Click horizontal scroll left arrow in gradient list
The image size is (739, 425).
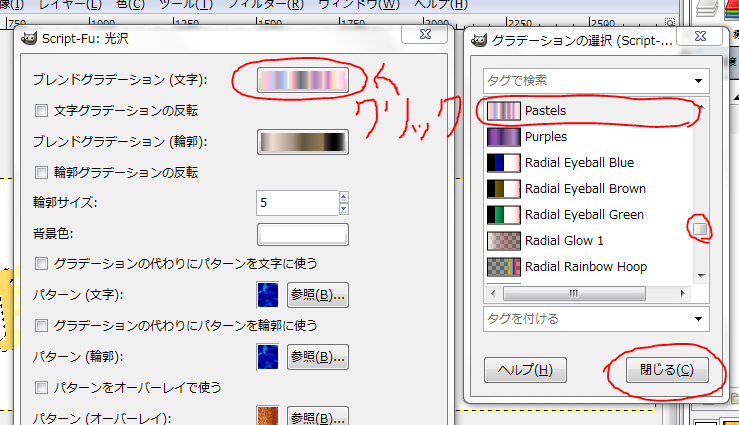click(x=493, y=294)
